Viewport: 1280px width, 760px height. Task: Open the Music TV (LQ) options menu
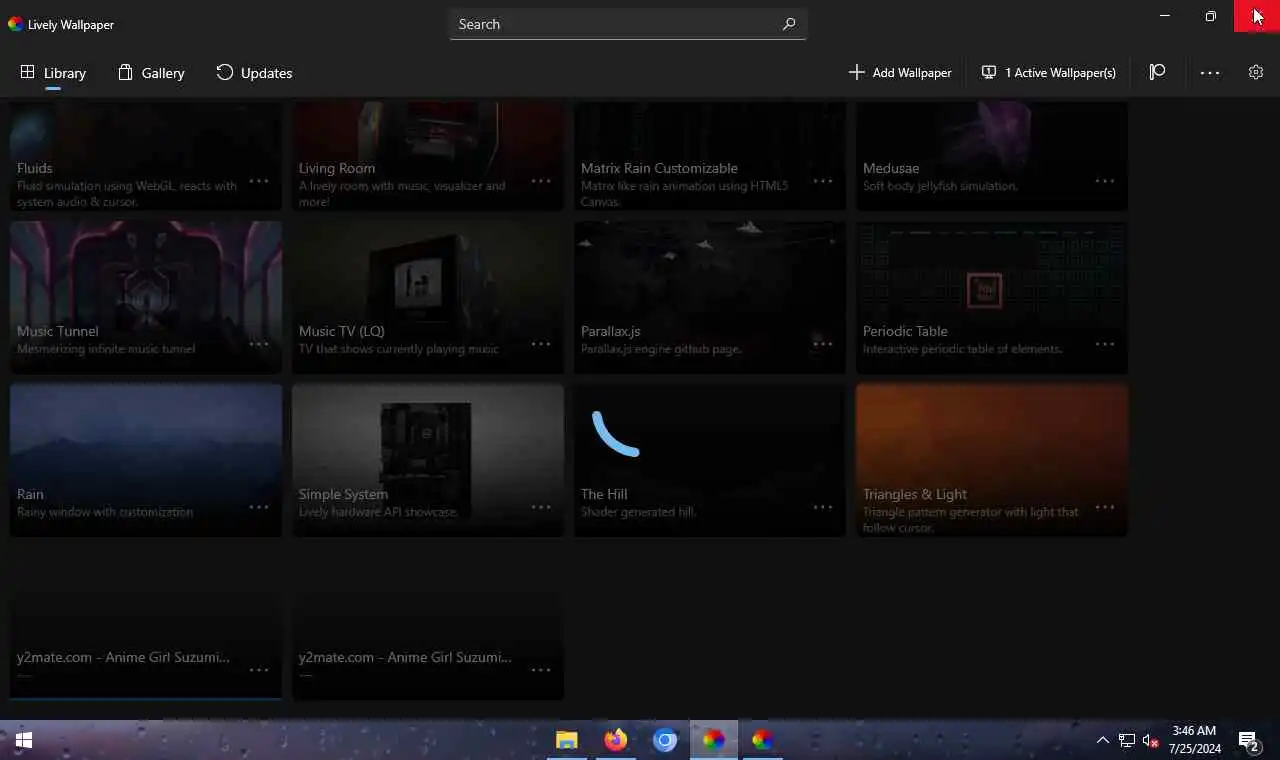[x=541, y=344]
